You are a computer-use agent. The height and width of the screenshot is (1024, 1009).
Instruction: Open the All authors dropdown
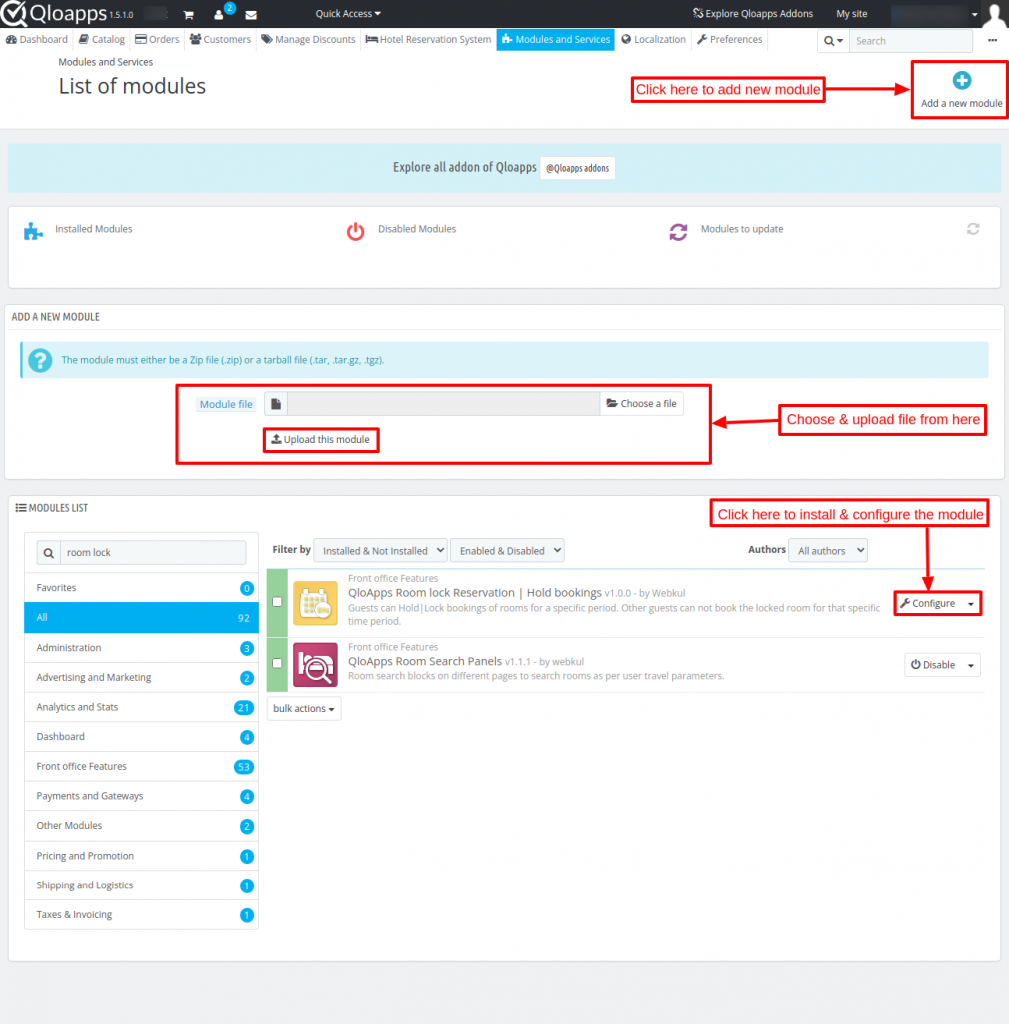click(827, 551)
